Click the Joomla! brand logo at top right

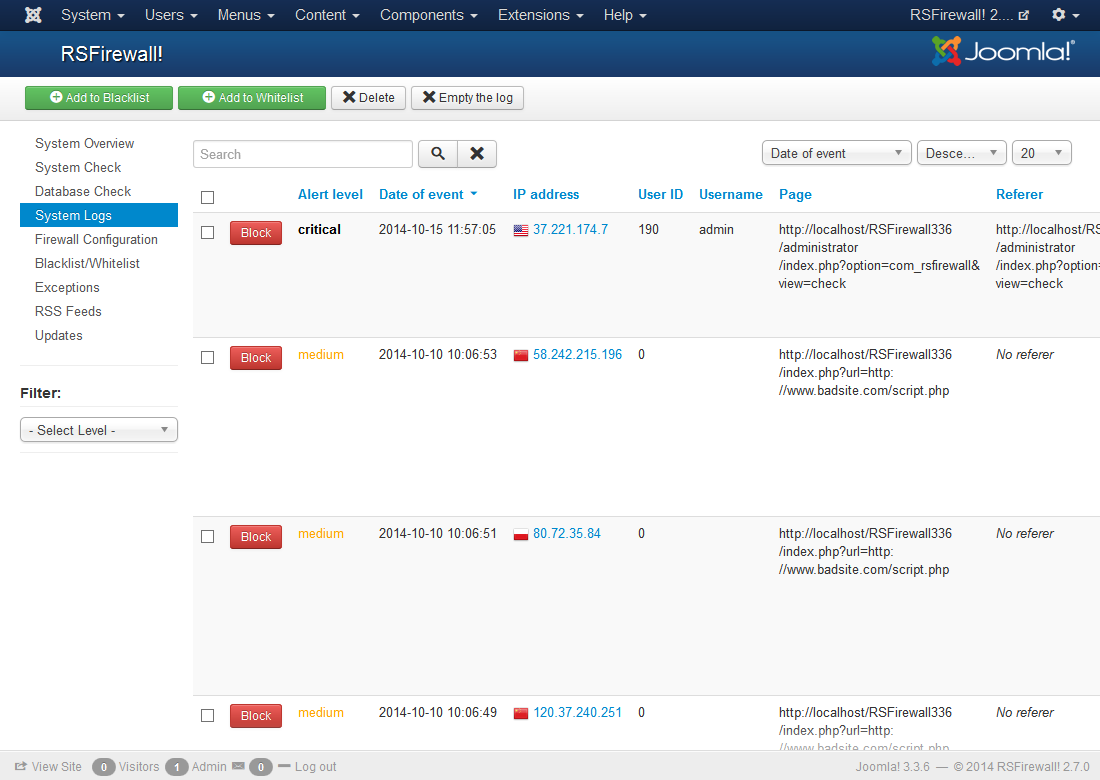point(1003,51)
